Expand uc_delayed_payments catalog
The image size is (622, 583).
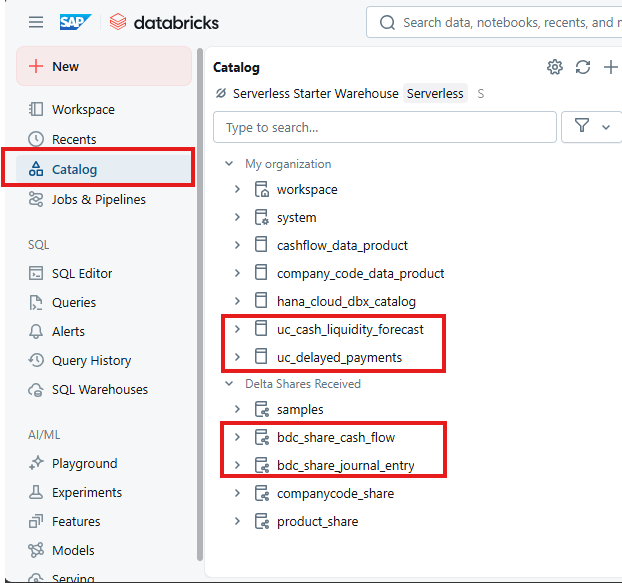tap(237, 357)
